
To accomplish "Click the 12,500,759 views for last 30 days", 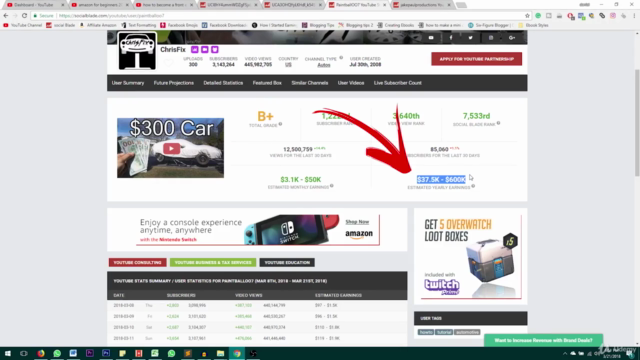I will pos(298,149).
